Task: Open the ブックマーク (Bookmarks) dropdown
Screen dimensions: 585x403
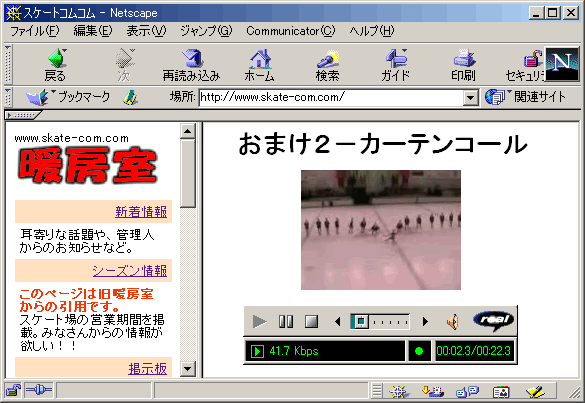Action: 69,97
